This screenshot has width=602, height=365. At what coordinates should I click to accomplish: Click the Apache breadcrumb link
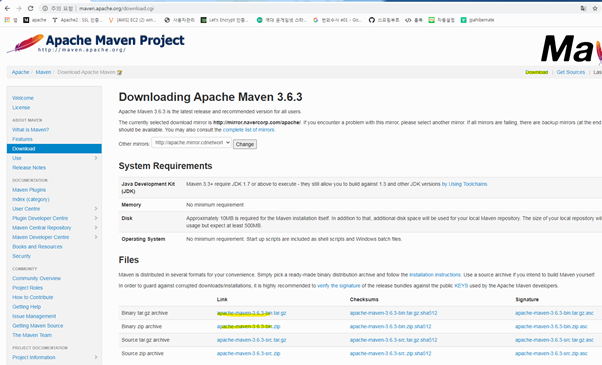click(20, 72)
